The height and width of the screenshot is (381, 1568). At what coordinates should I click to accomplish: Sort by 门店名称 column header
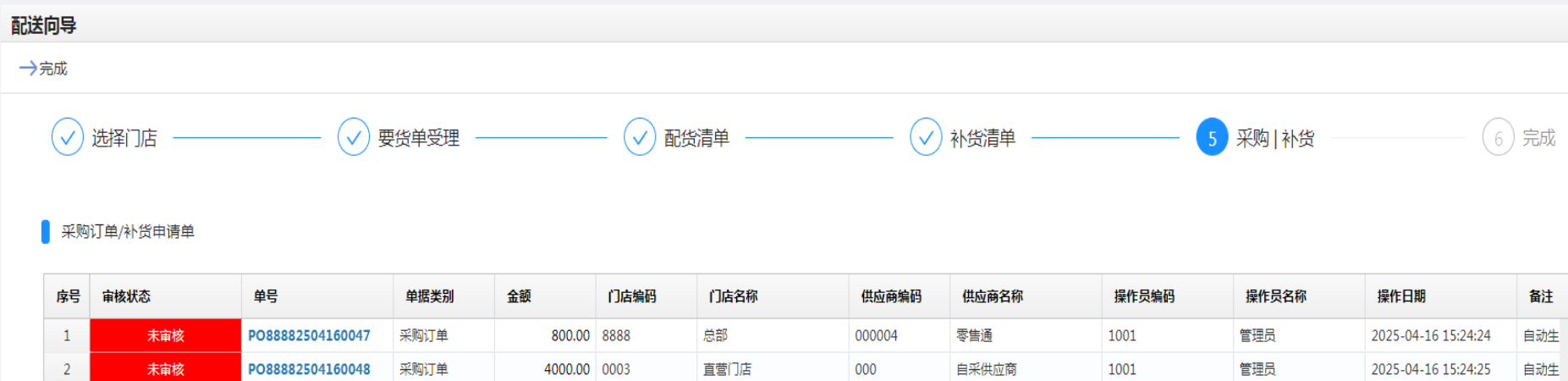[773, 296]
